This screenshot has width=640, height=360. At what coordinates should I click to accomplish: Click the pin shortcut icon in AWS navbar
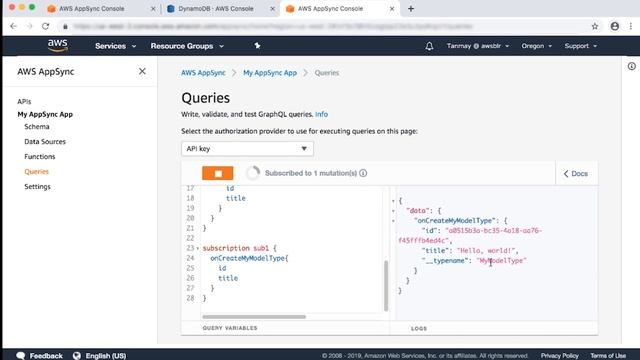click(257, 46)
